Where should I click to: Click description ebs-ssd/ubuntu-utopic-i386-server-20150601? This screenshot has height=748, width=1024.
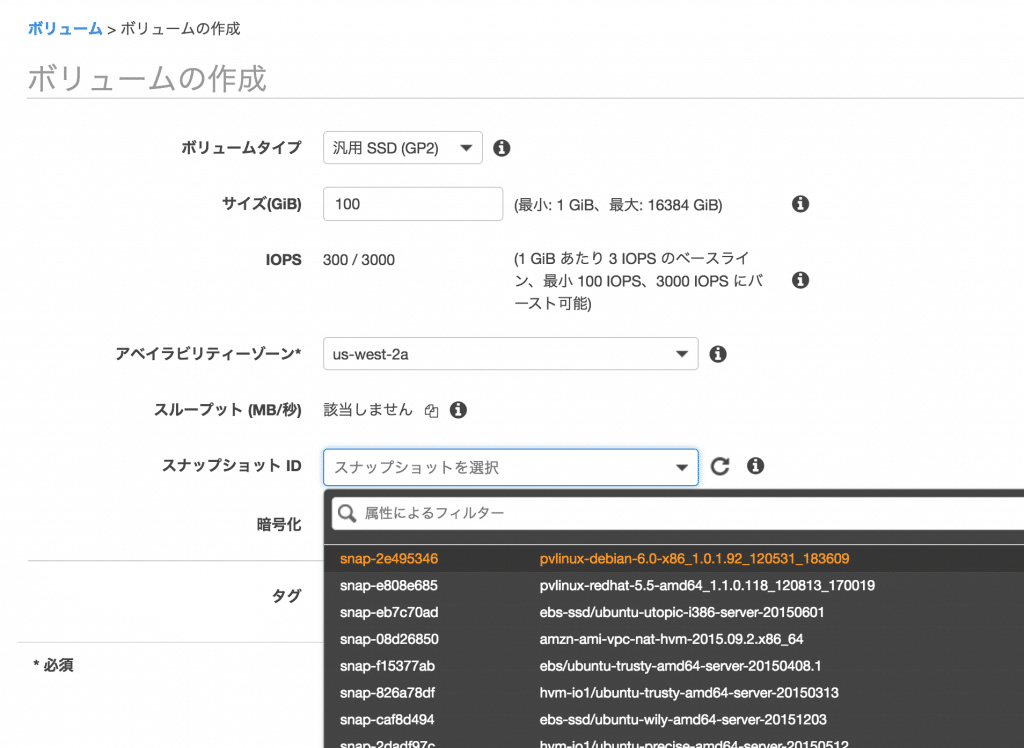[x=682, y=612]
